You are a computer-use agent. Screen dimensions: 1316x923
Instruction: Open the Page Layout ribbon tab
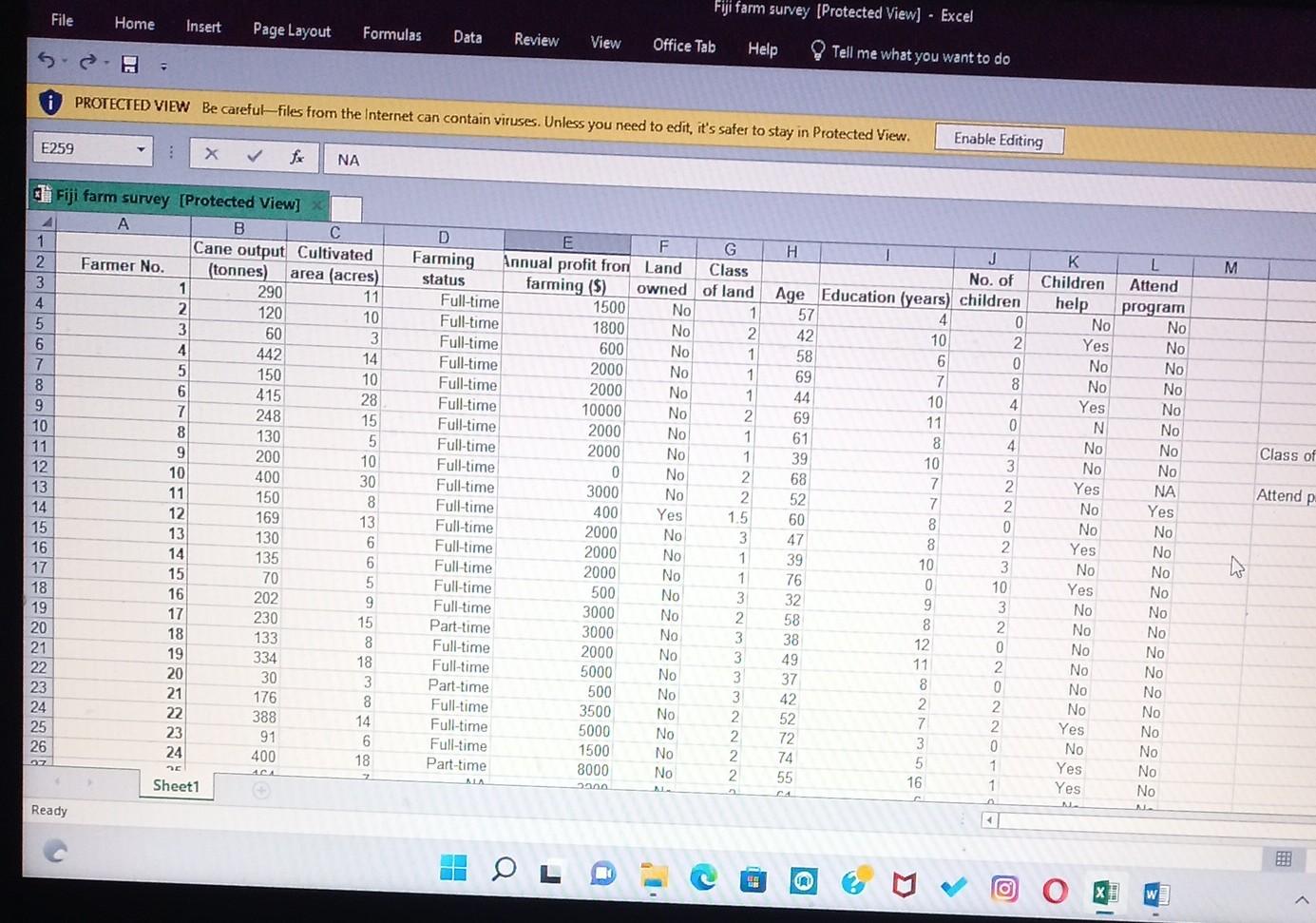(292, 30)
